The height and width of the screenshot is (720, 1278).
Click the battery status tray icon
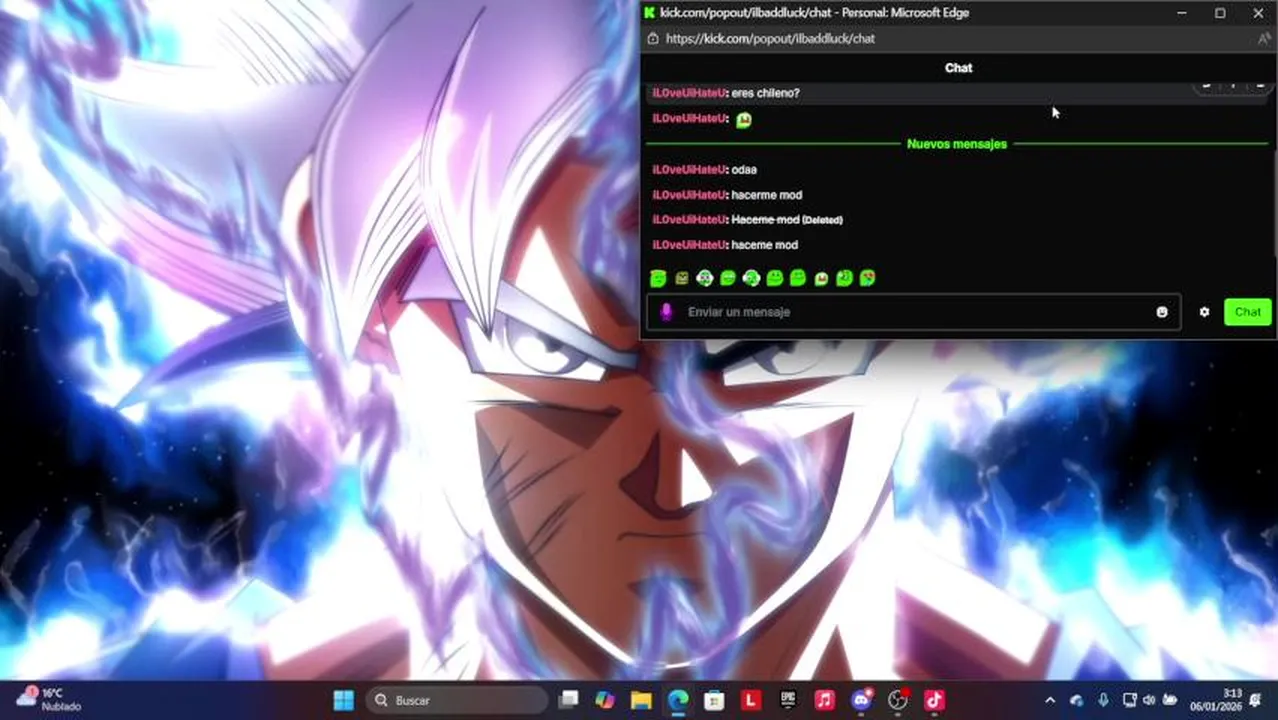pos(1168,701)
